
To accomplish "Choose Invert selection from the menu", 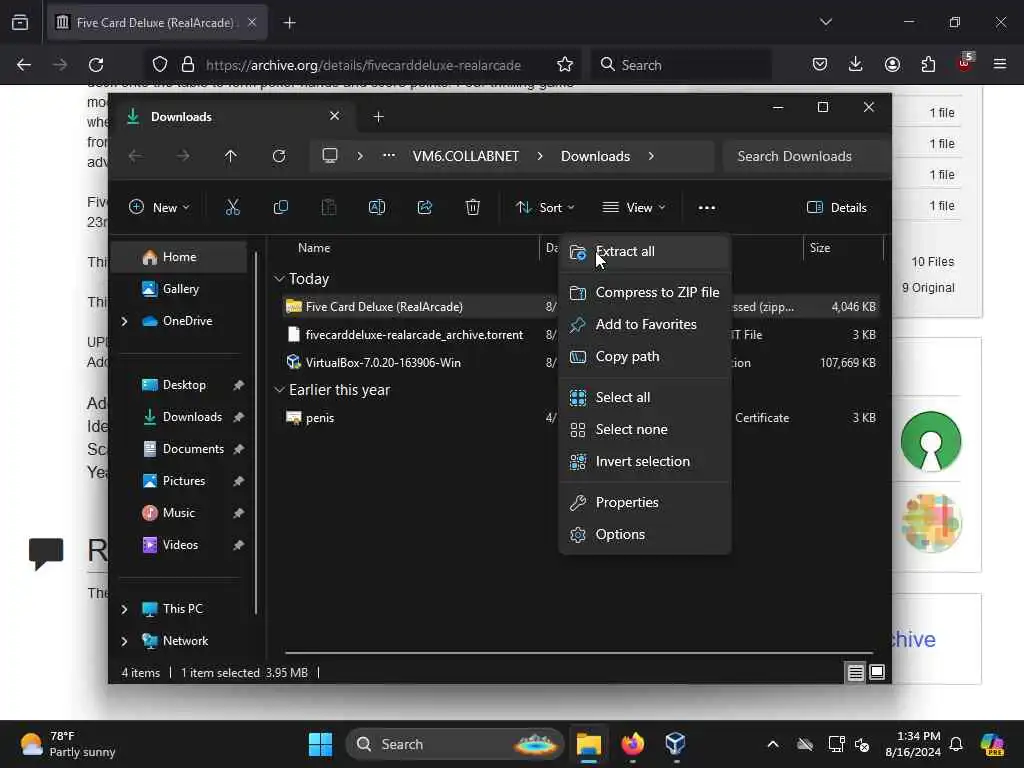I will (x=645, y=461).
